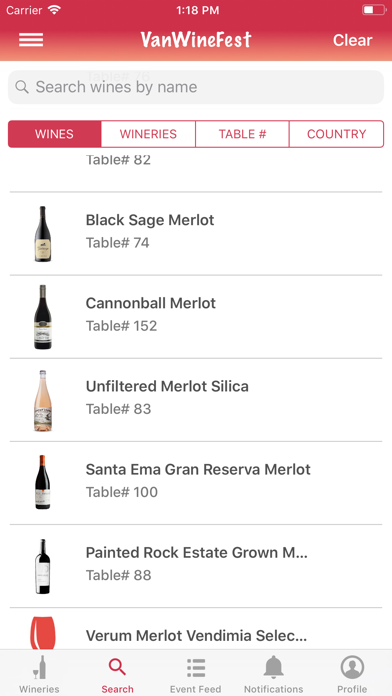
Task: Open Event Feed list icon
Action: [196, 668]
